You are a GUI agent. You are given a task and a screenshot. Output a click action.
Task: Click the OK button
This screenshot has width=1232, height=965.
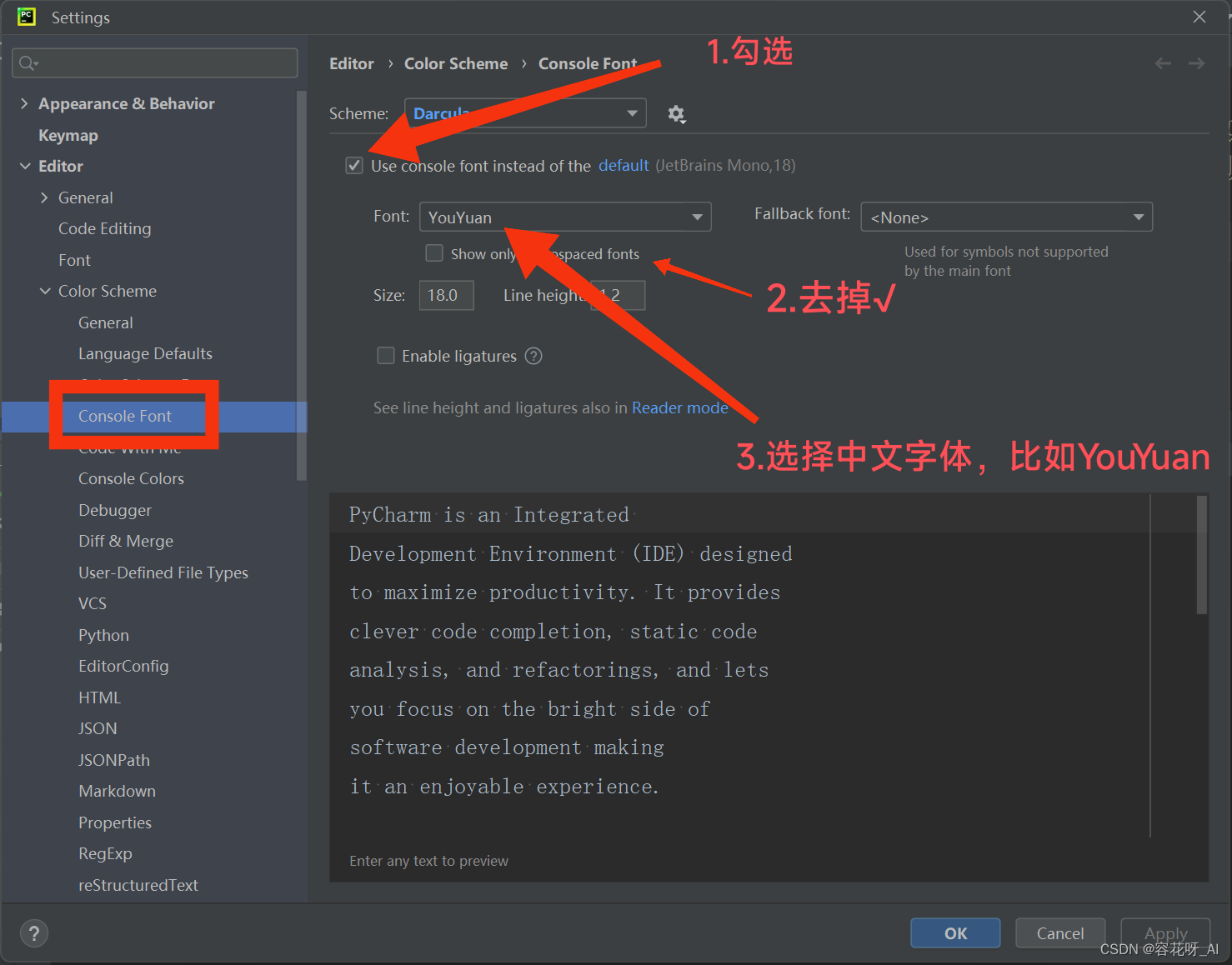955,933
